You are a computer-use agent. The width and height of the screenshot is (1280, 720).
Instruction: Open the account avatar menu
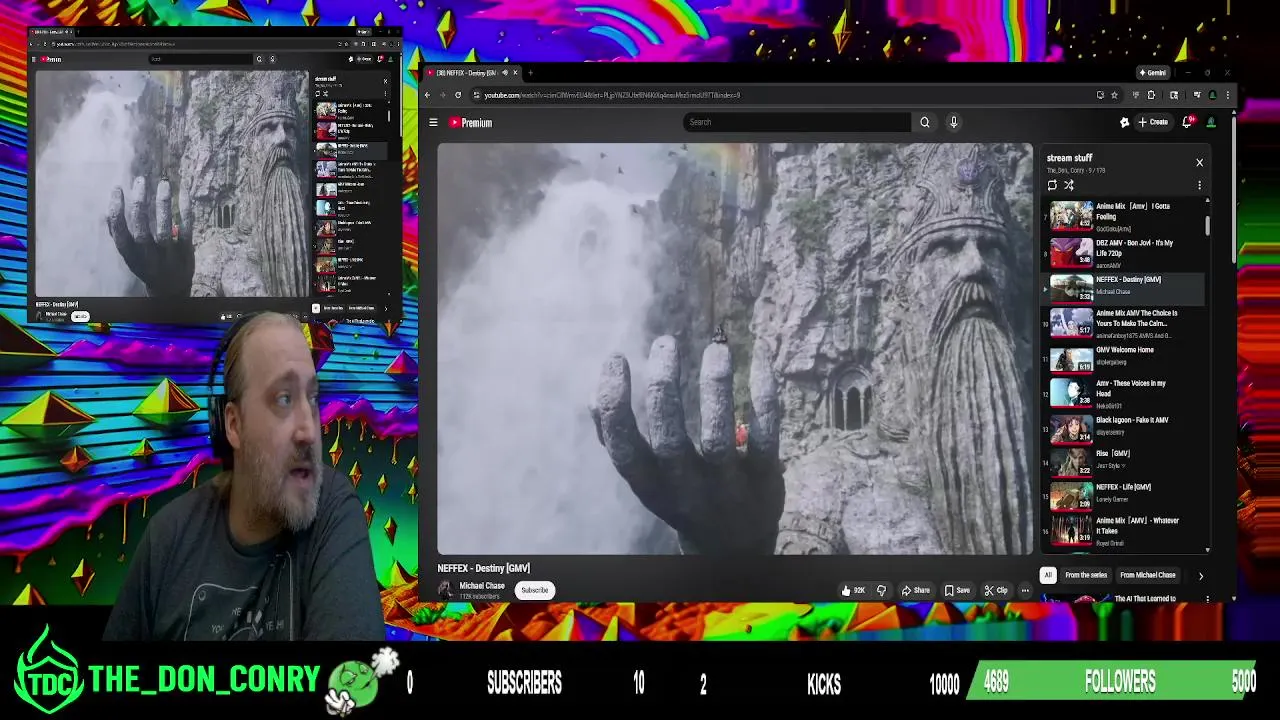tap(1211, 122)
